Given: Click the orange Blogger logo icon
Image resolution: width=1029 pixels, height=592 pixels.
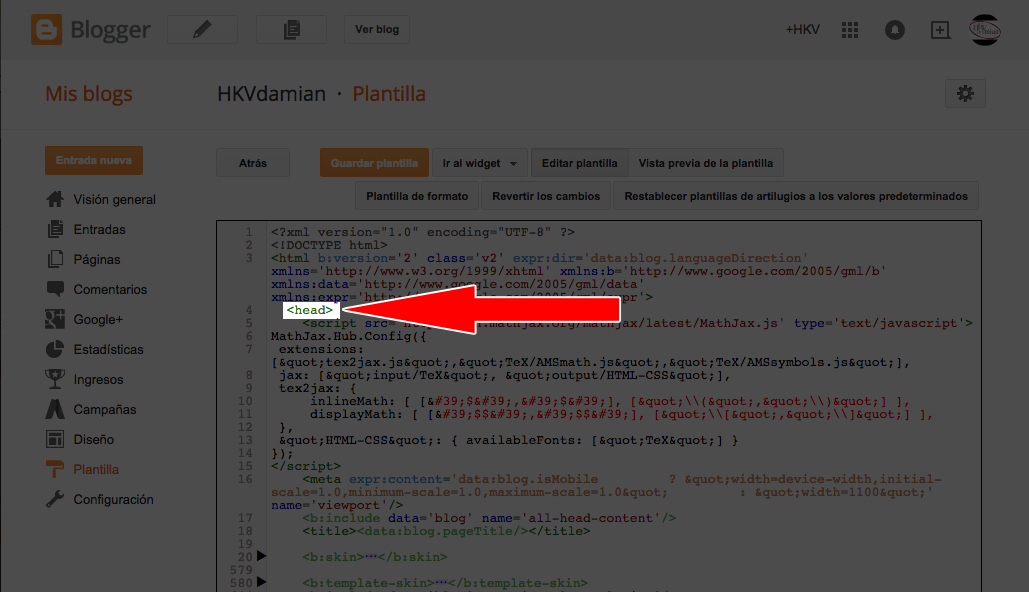Looking at the screenshot, I should coord(47,30).
